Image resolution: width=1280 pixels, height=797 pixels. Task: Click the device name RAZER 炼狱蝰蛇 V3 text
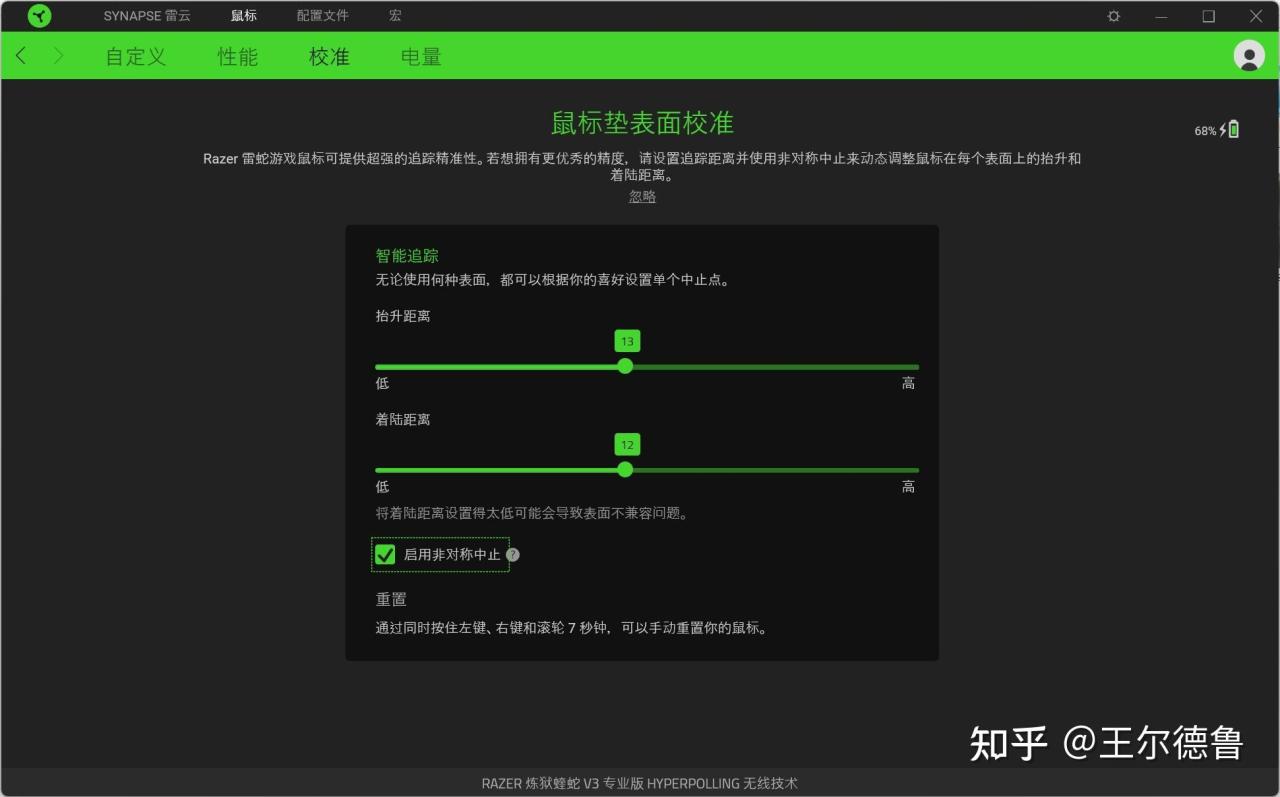[640, 783]
